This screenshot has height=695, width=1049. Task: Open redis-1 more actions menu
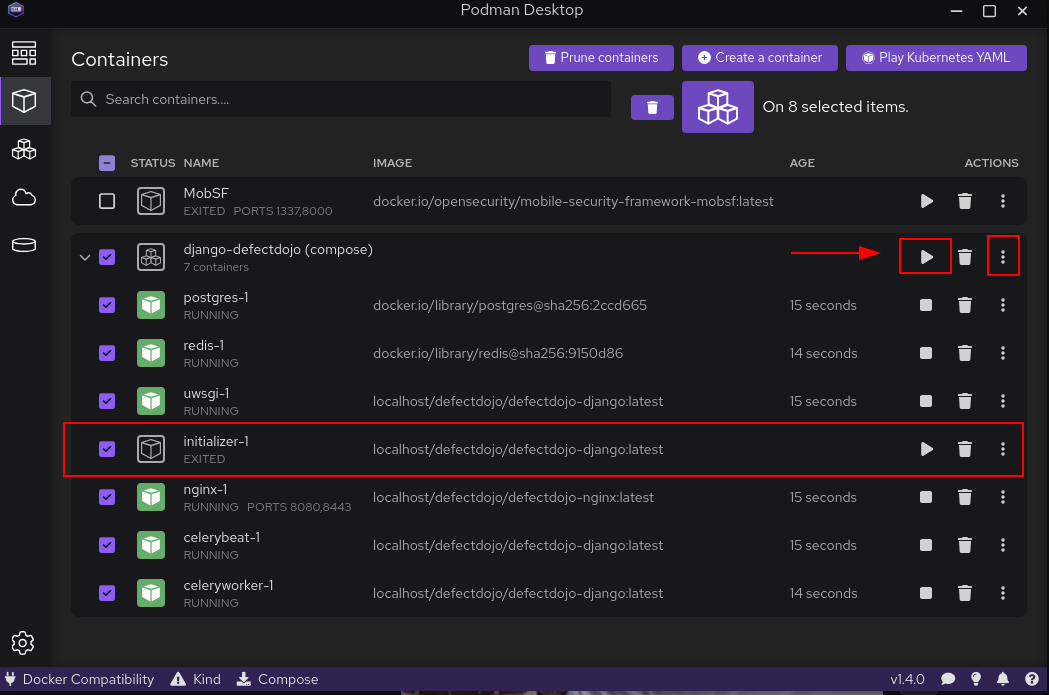1002,353
